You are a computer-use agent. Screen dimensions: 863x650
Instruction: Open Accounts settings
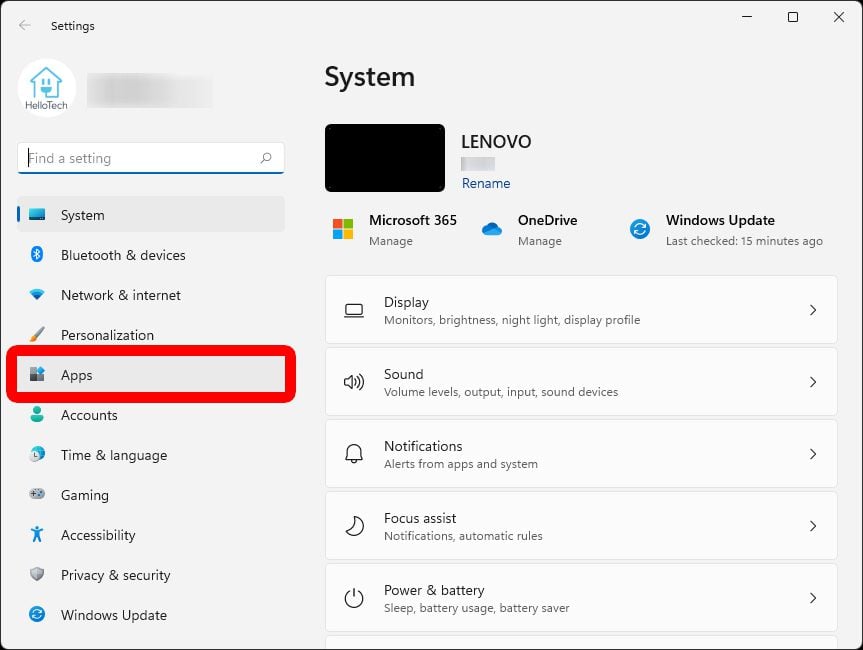(151, 415)
